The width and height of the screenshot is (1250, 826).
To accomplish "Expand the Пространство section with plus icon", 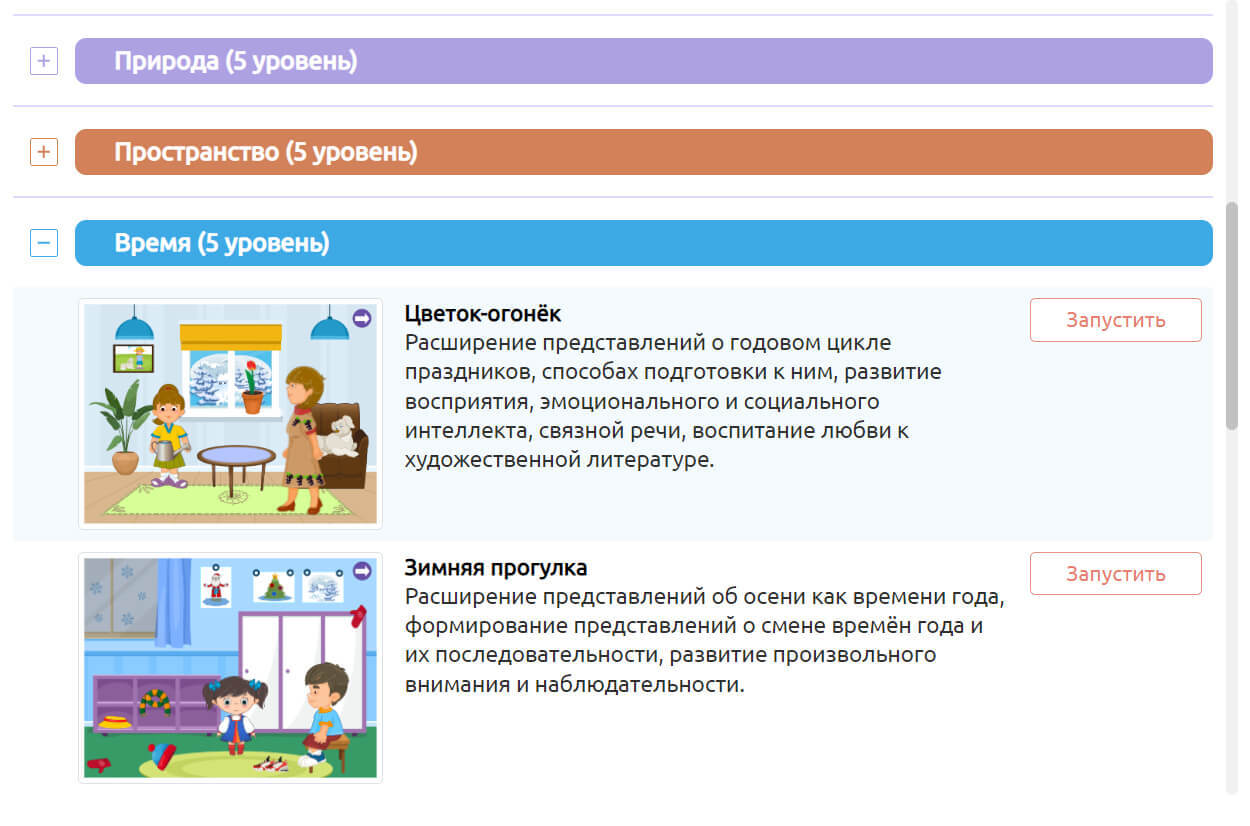I will click(44, 153).
